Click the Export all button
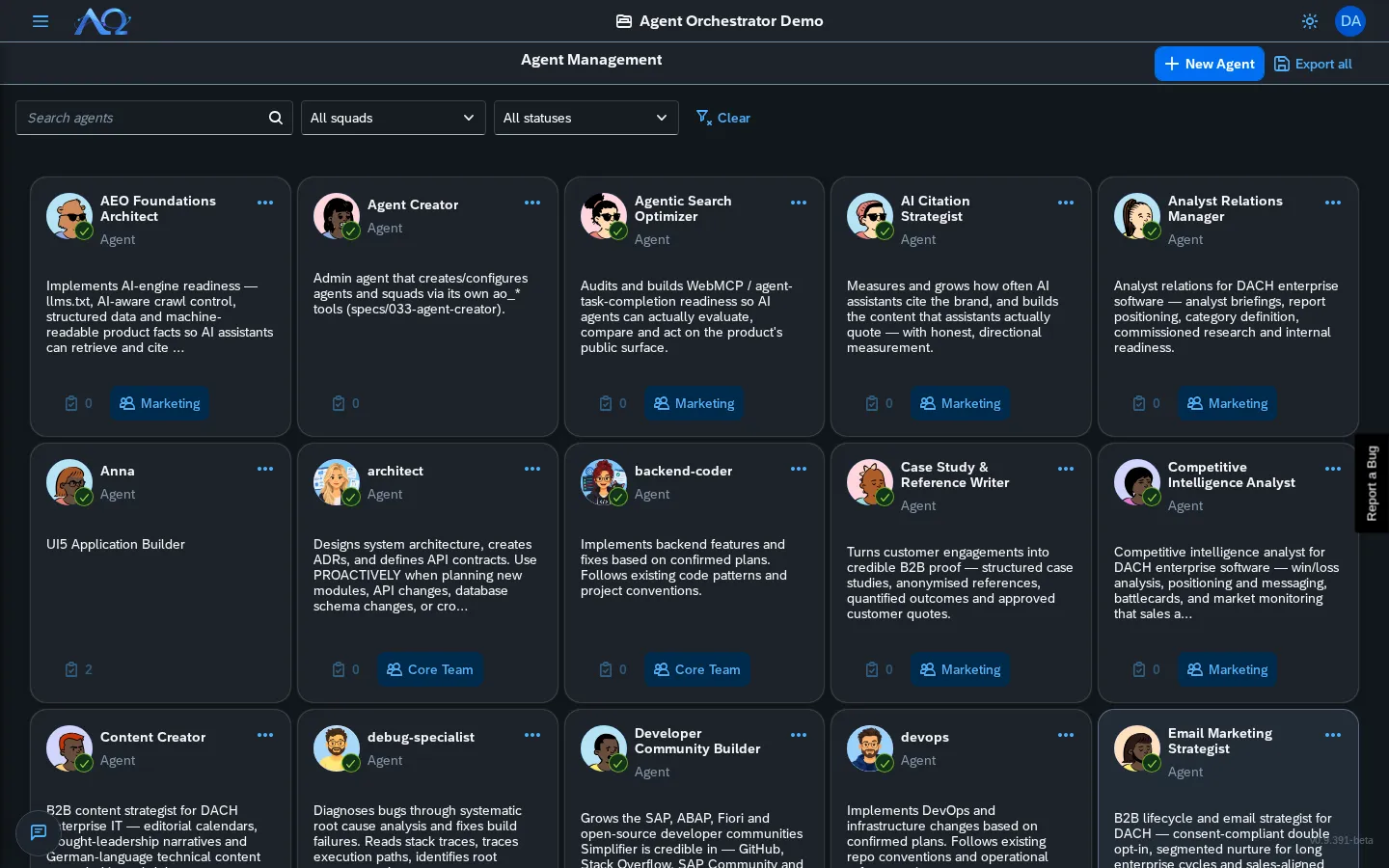This screenshot has height=868, width=1389. point(1314,64)
